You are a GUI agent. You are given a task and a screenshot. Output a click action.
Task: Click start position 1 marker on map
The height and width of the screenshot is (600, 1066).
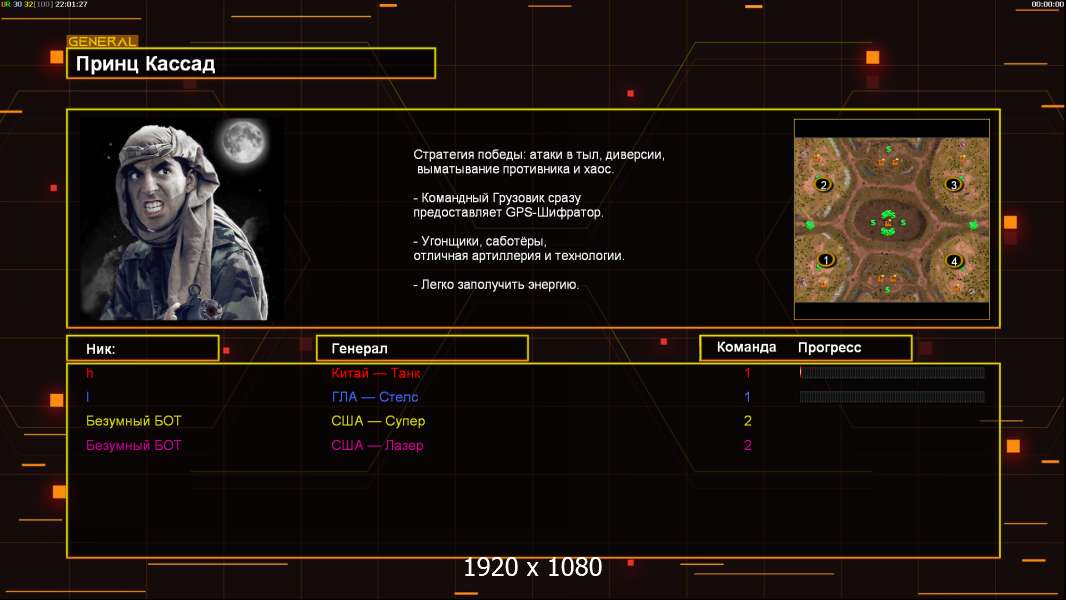[826, 261]
